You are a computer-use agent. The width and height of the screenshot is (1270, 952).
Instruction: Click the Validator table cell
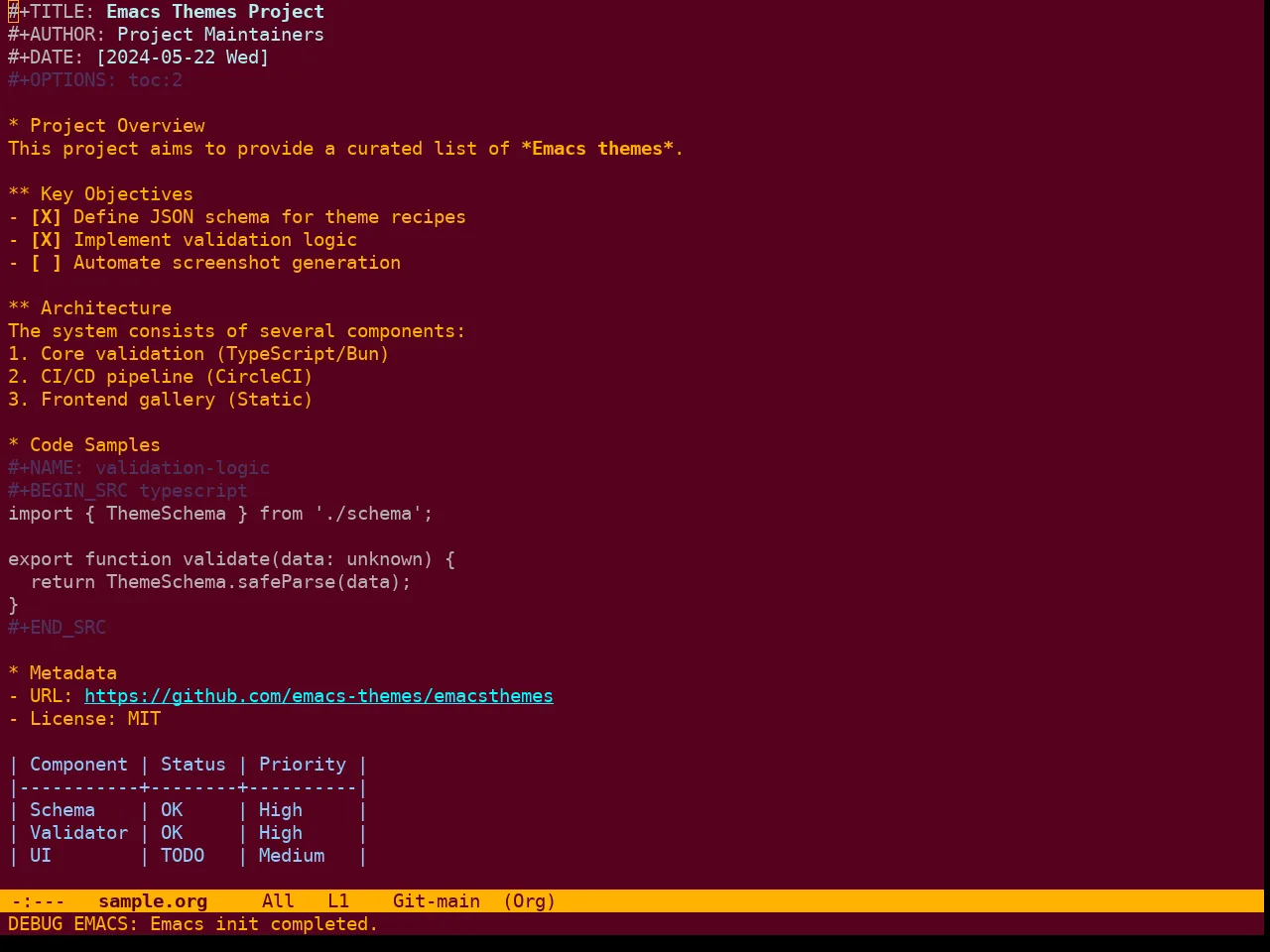tap(78, 833)
